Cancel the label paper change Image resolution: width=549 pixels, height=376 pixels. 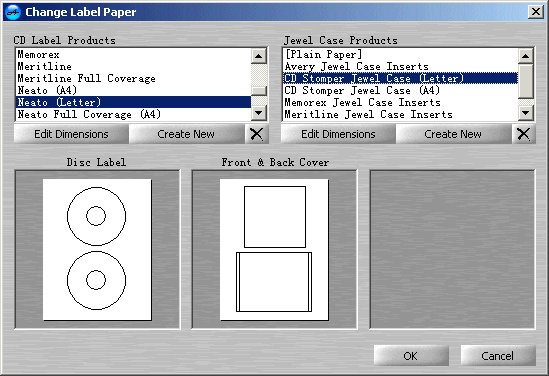click(x=498, y=356)
